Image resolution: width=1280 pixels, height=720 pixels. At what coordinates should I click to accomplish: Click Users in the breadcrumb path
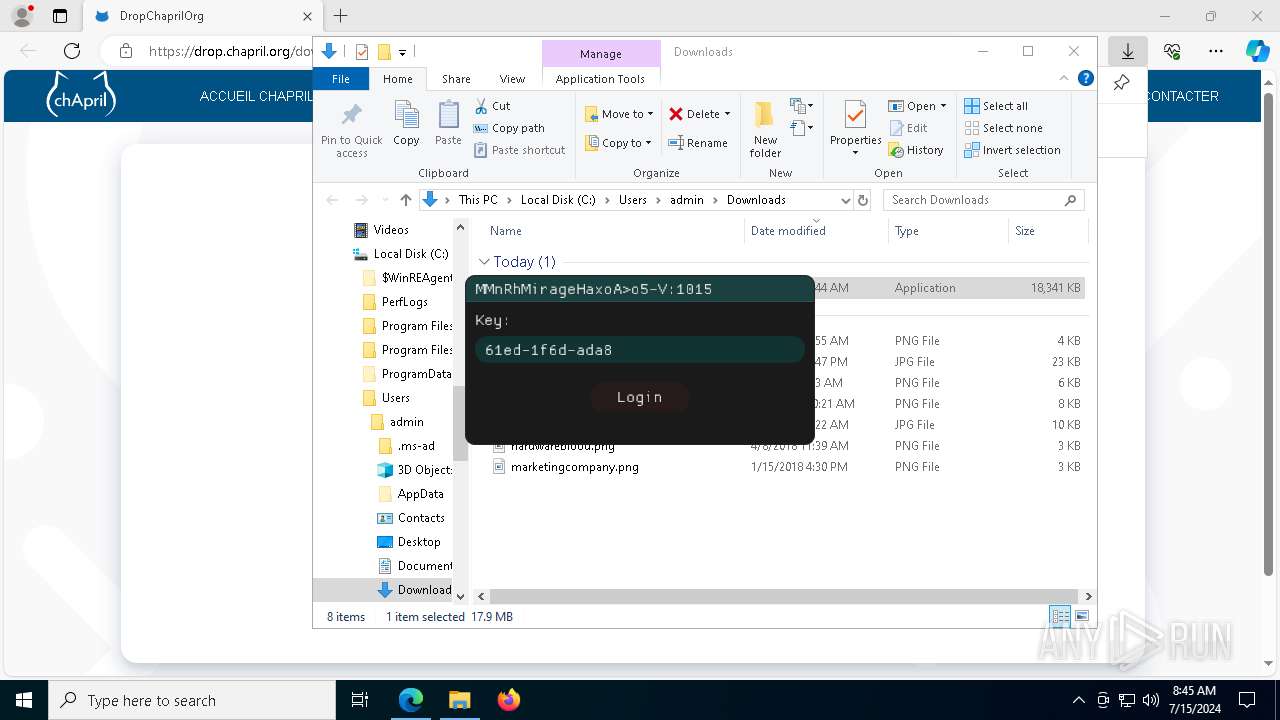633,200
